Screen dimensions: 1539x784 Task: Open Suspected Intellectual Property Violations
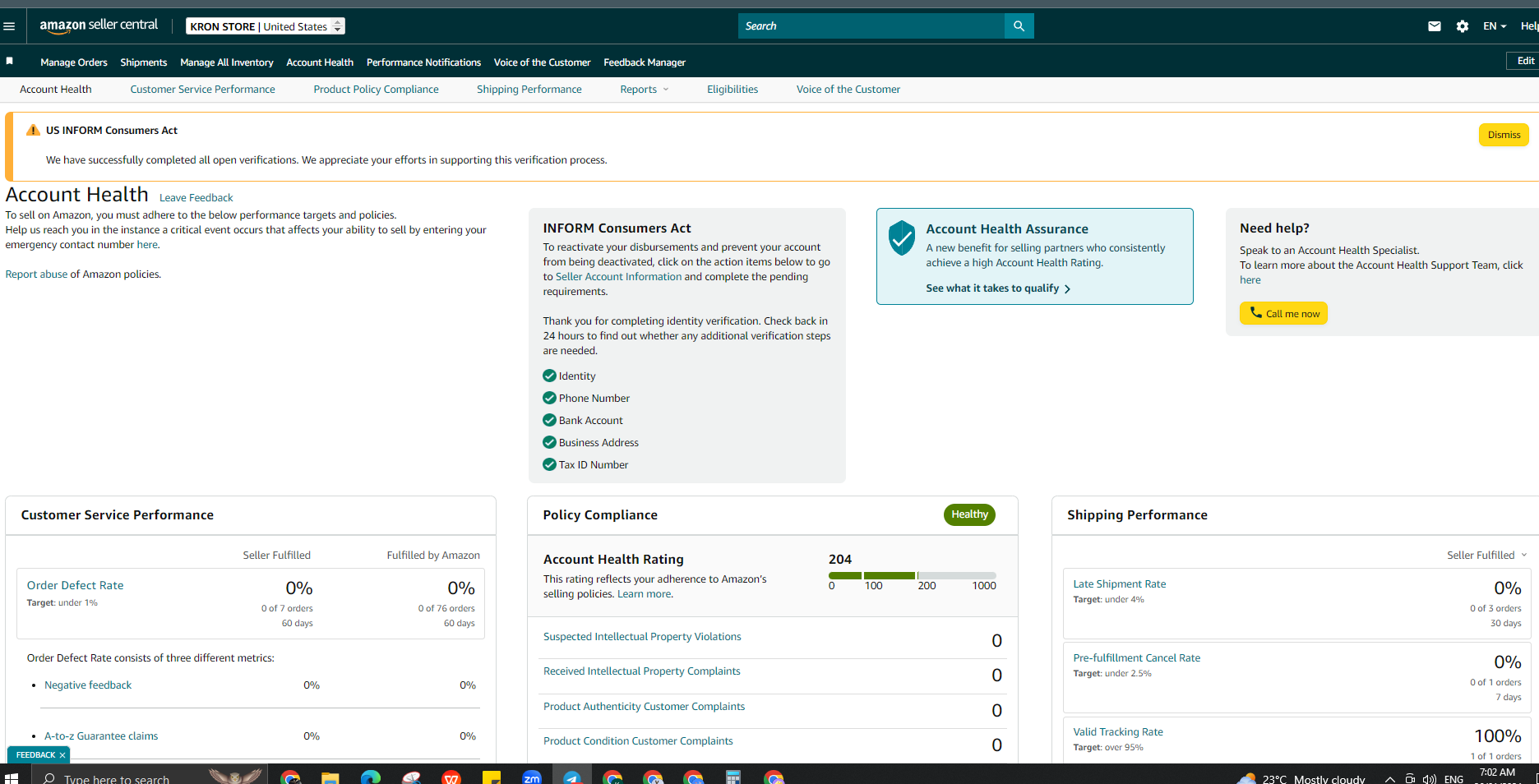642,637
